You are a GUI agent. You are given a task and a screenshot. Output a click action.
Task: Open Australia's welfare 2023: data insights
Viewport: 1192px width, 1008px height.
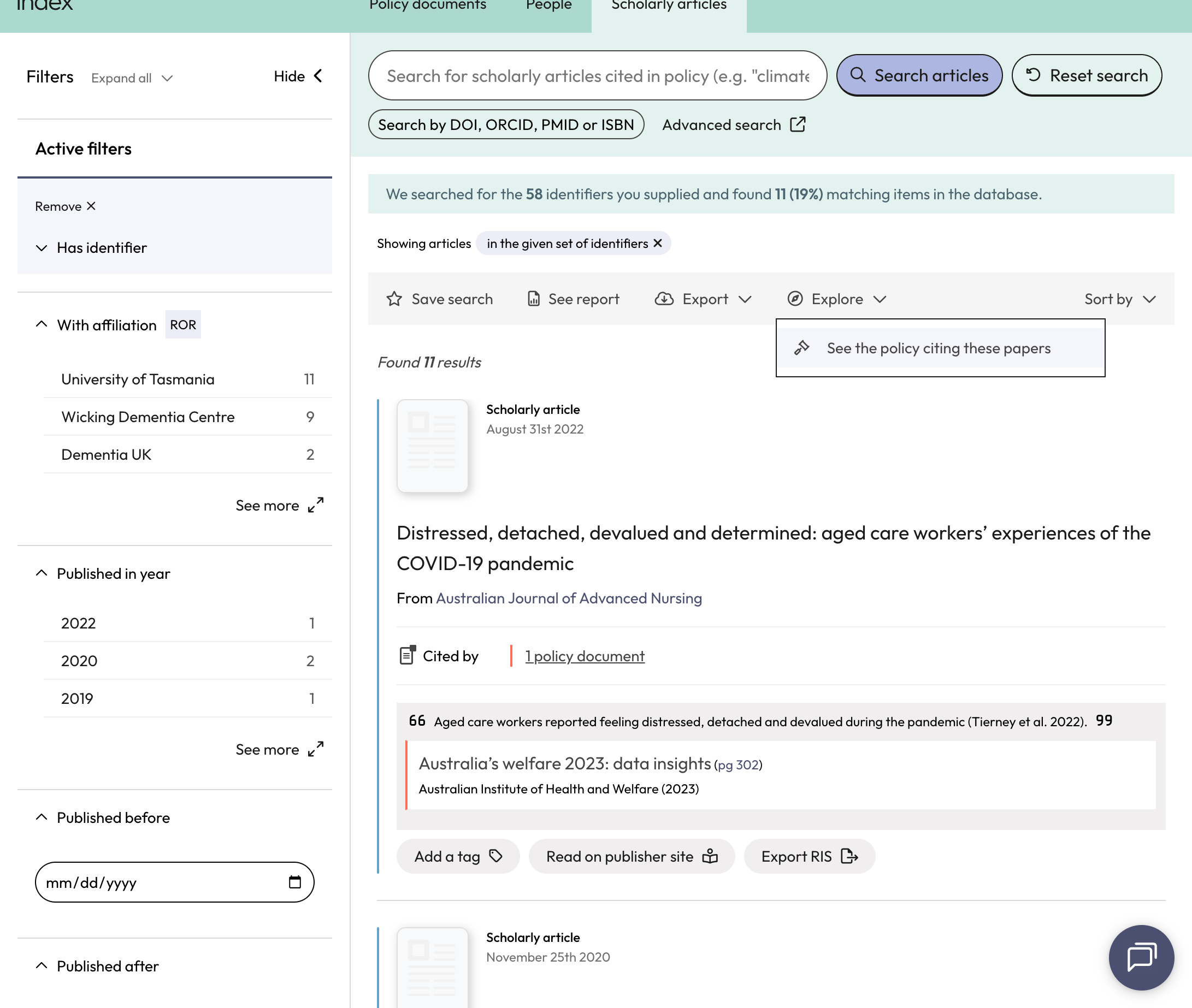tap(565, 764)
